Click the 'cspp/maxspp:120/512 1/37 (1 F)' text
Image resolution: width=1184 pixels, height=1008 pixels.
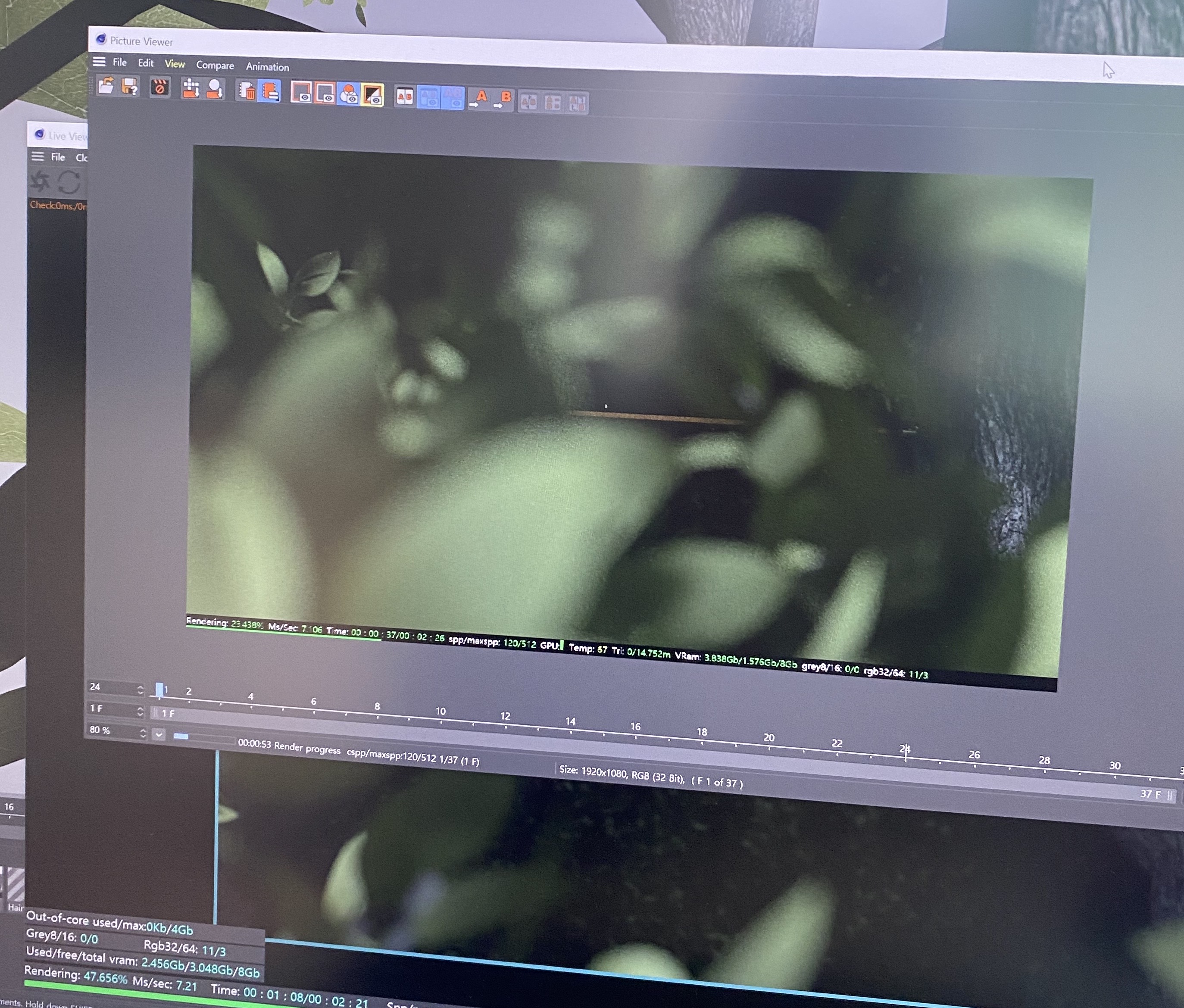coord(413,757)
